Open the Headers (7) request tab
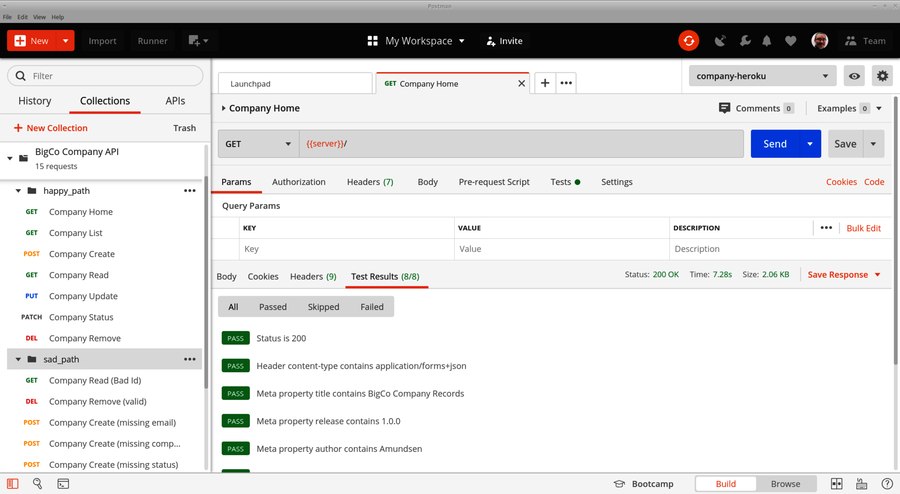Screen dimensions: 900x494 tap(370, 182)
